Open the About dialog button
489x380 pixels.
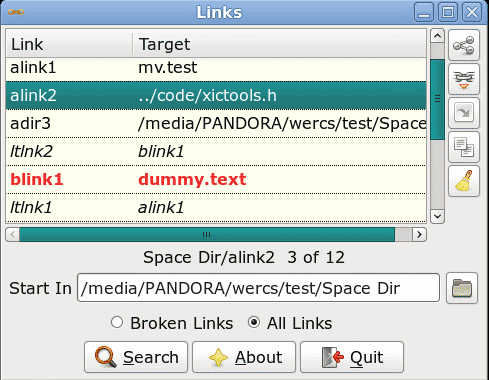point(244,357)
